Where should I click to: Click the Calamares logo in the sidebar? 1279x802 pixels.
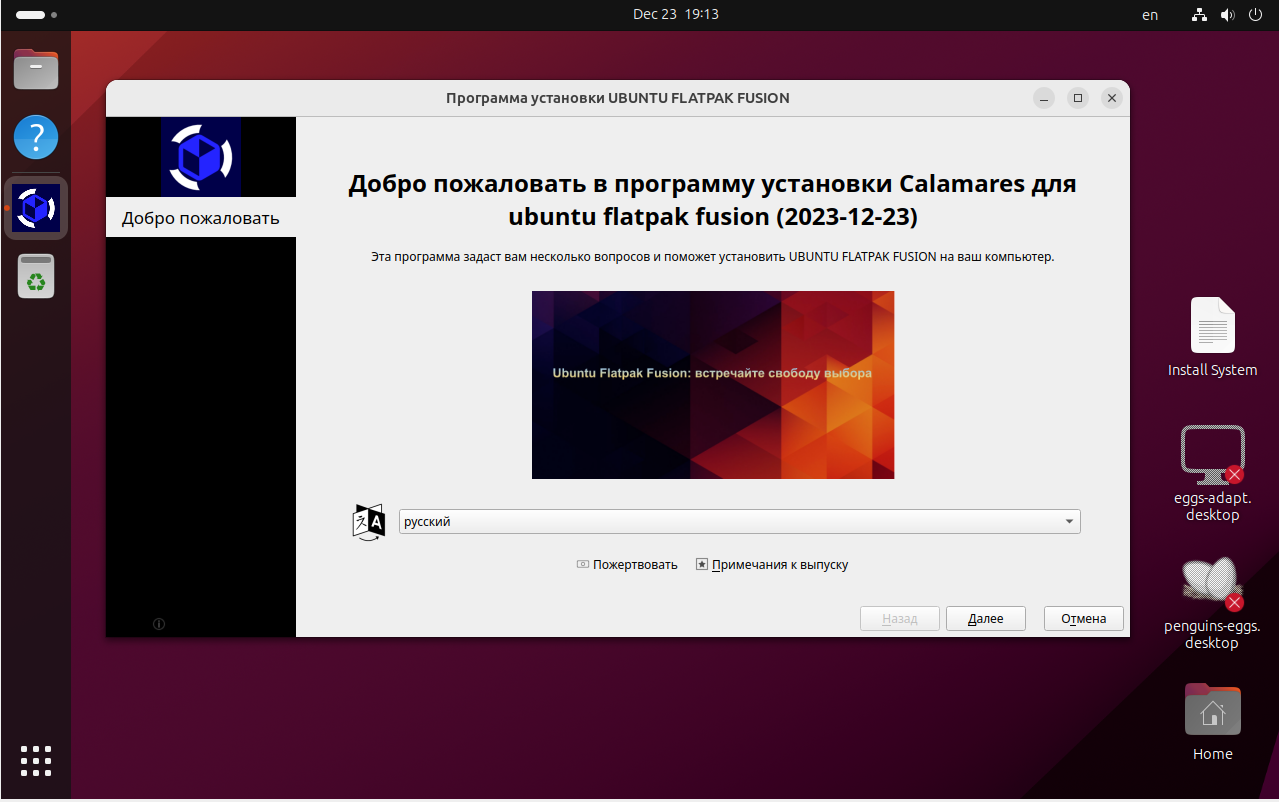pyautogui.click(x=201, y=157)
